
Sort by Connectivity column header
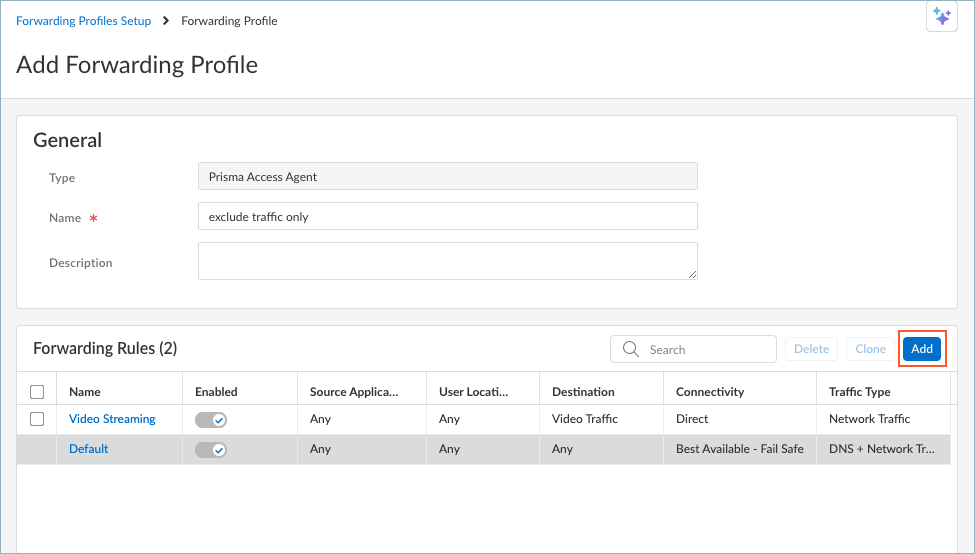710,391
